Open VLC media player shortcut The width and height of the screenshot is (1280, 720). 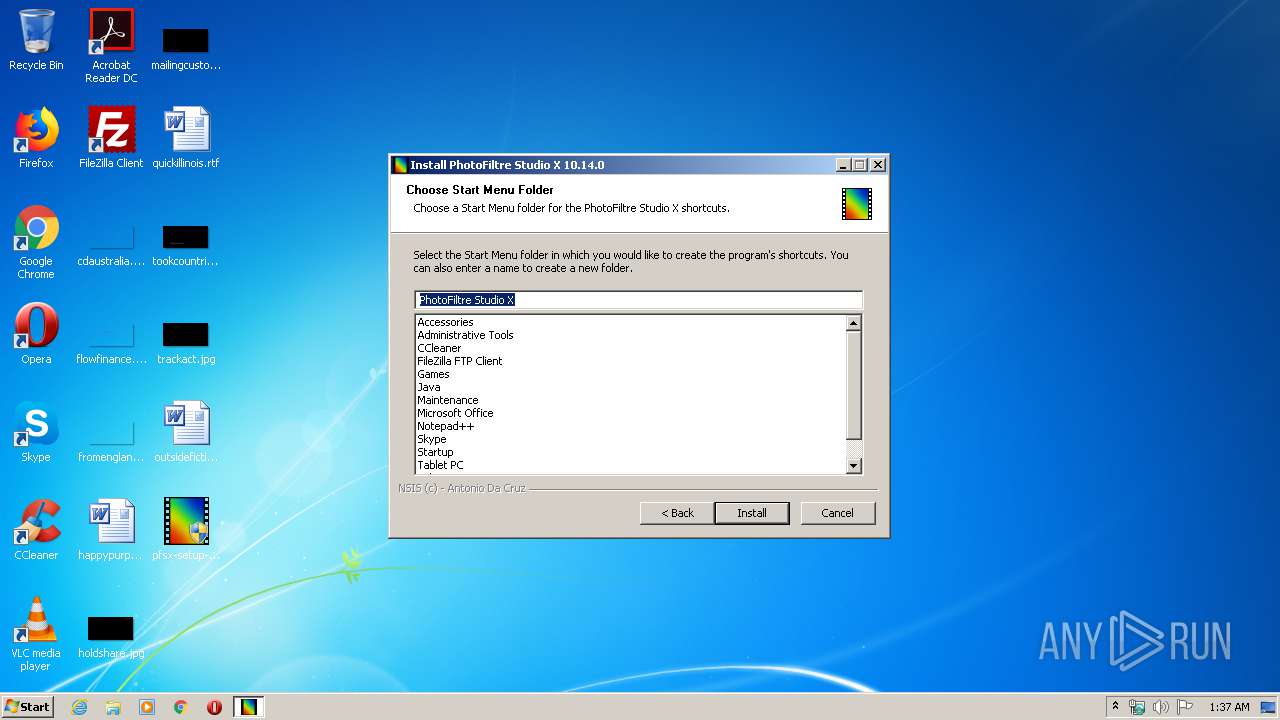[x=36, y=634]
